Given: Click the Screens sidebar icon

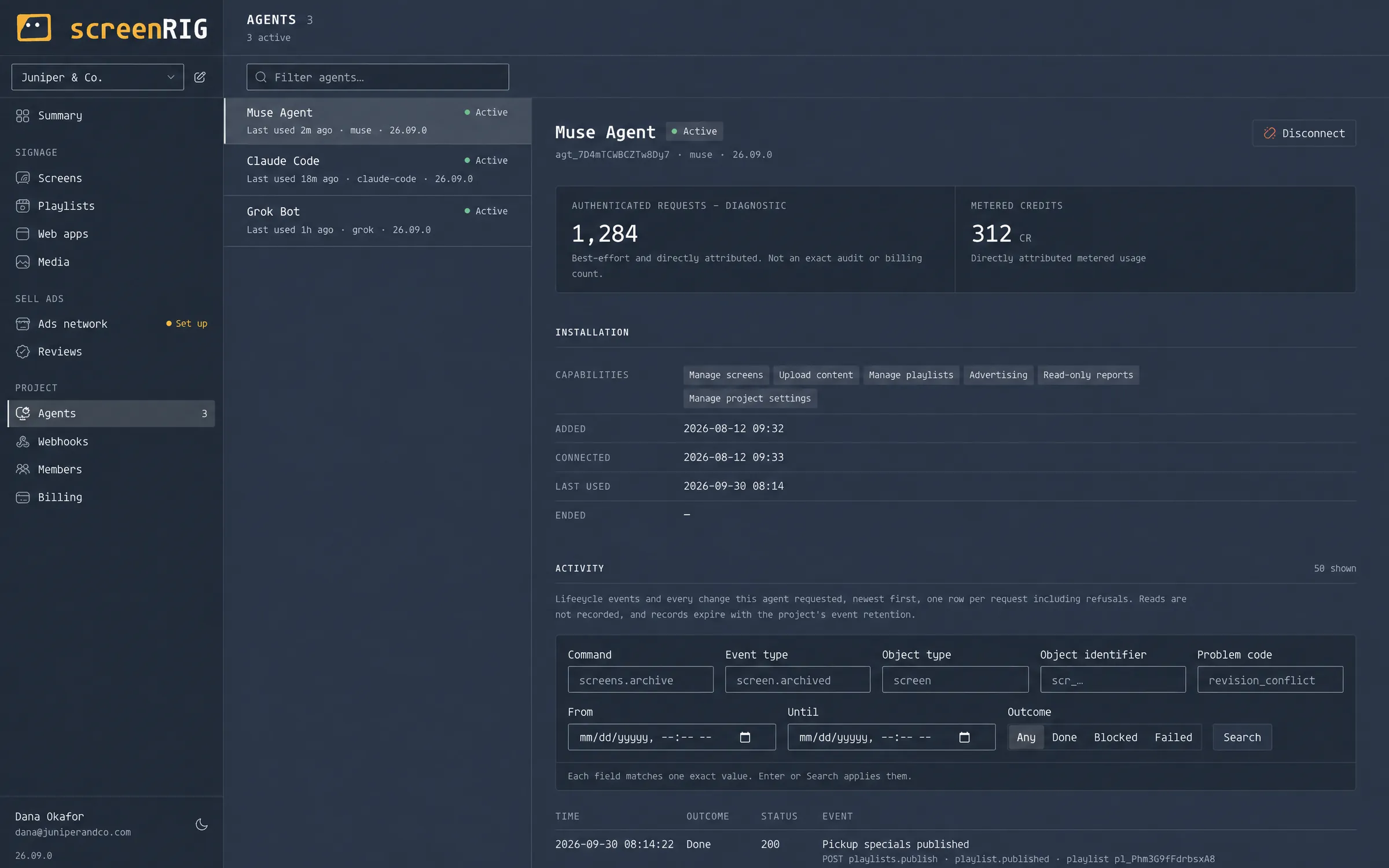Looking at the screenshot, I should (x=23, y=178).
